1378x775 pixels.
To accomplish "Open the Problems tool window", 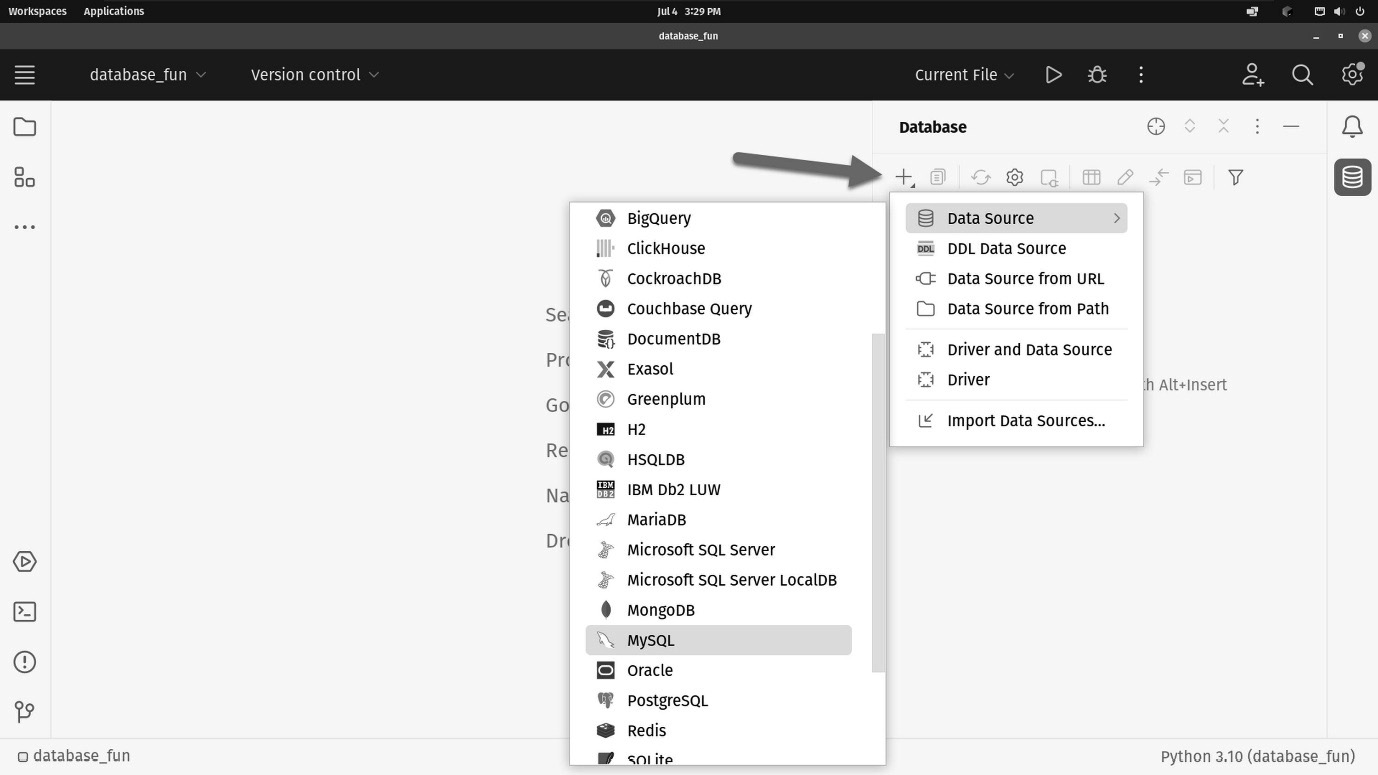I will pos(25,662).
